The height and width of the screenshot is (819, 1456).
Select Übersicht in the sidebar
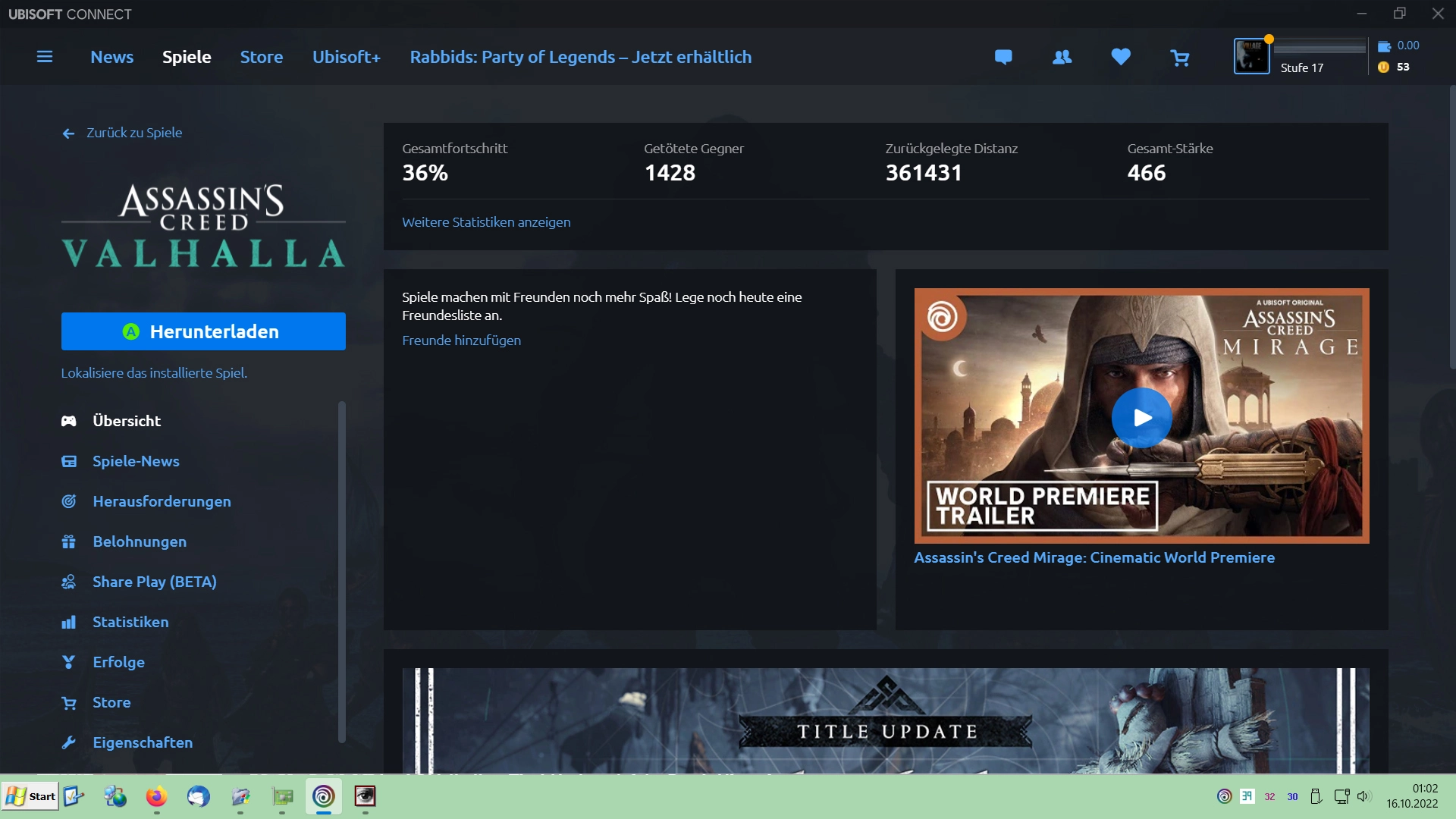[x=127, y=421]
